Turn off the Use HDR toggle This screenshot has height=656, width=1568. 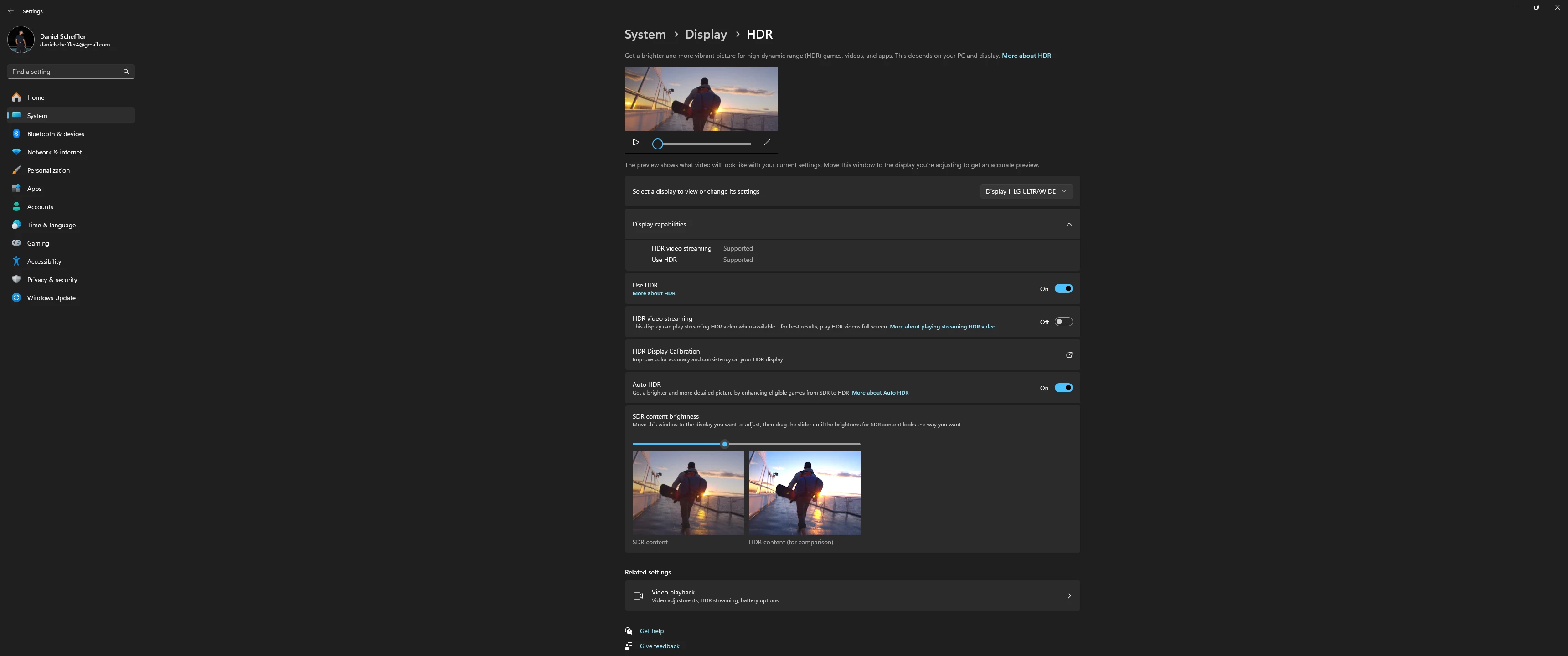pyautogui.click(x=1063, y=288)
